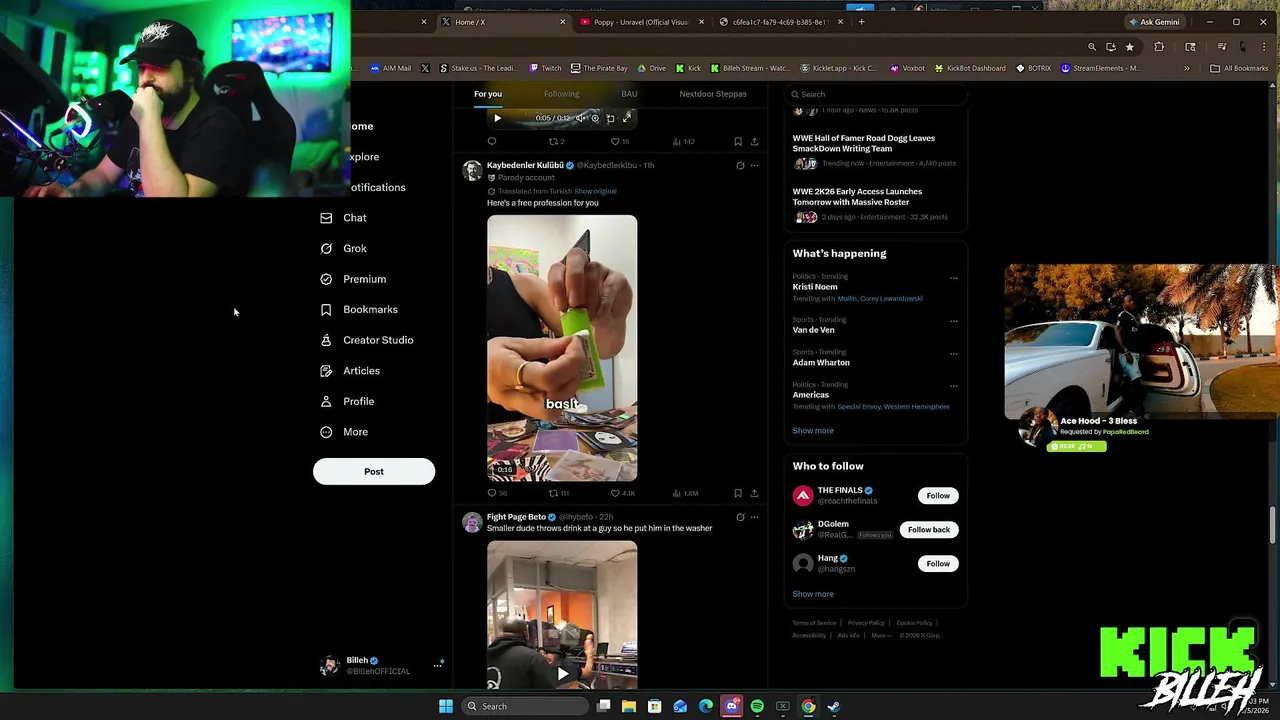This screenshot has height=720, width=1280.
Task: Open Fight Page Beto profile avatar
Action: pyautogui.click(x=472, y=522)
